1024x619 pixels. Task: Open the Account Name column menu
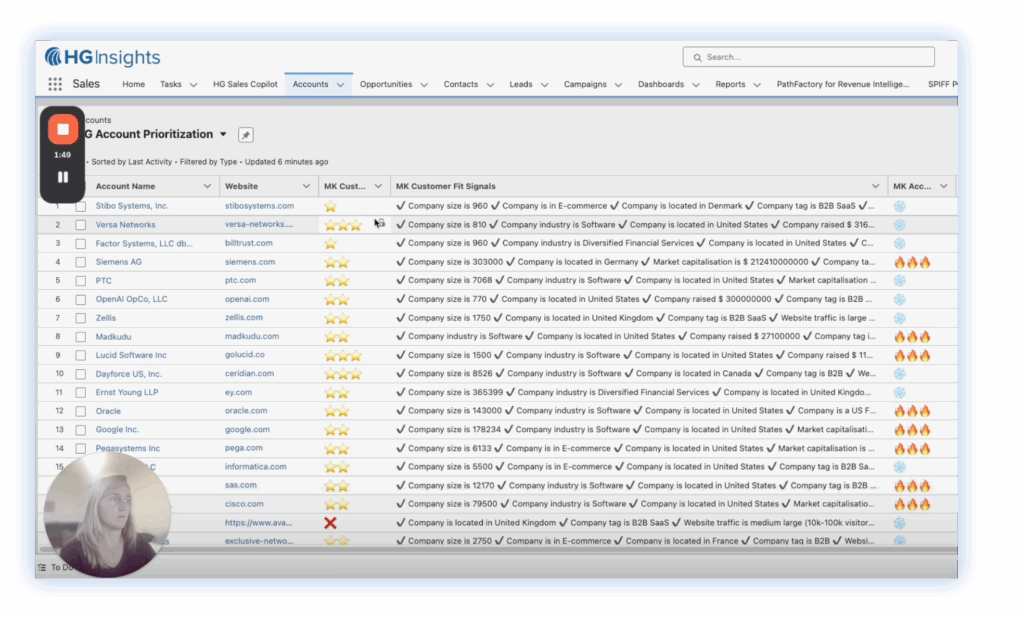tap(207, 186)
